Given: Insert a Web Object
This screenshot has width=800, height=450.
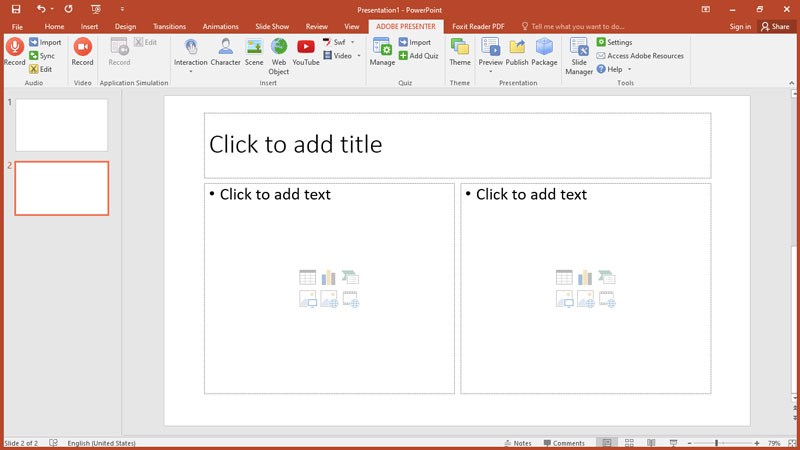Looking at the screenshot, I should (279, 56).
